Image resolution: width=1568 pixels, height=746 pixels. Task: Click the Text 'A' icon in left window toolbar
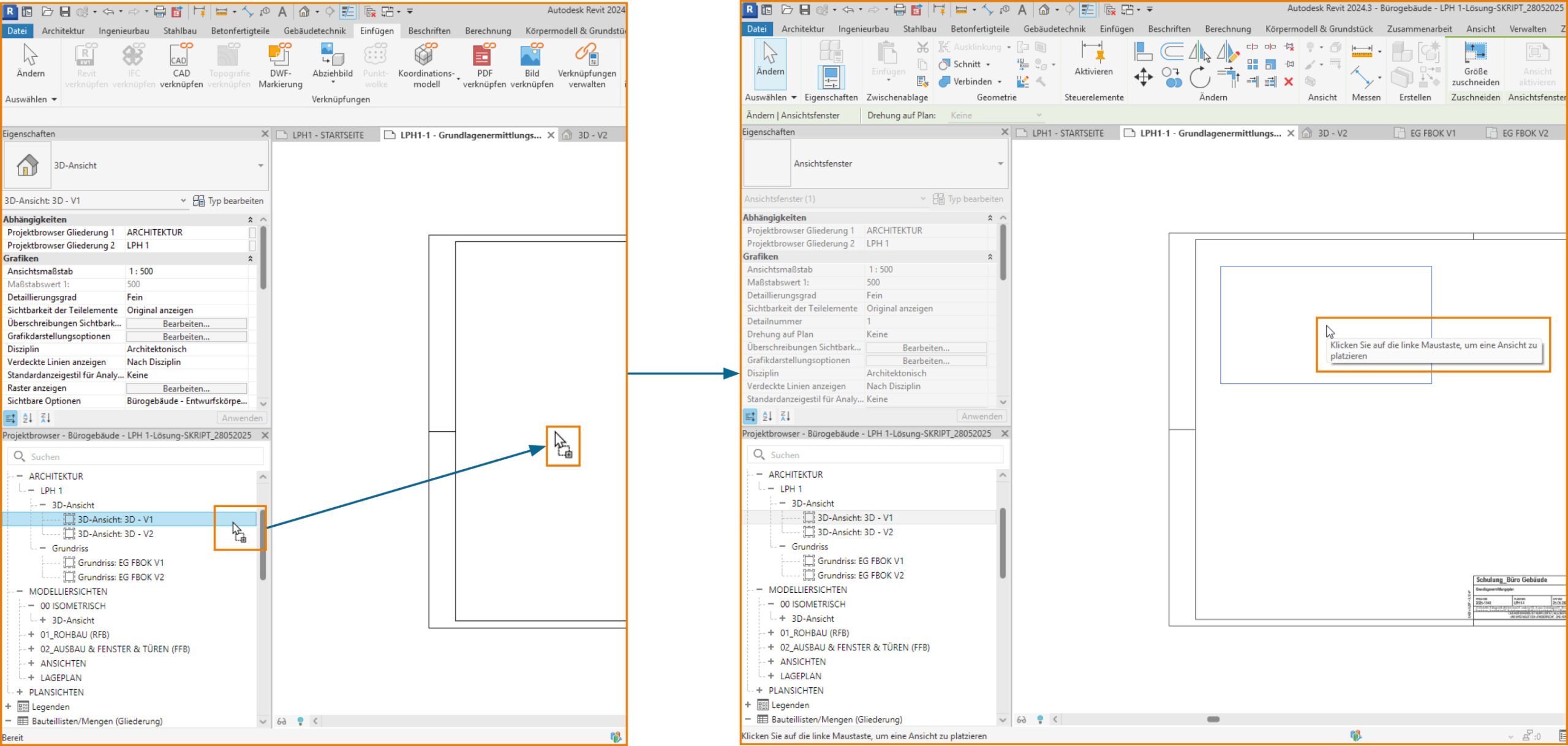coord(282,12)
